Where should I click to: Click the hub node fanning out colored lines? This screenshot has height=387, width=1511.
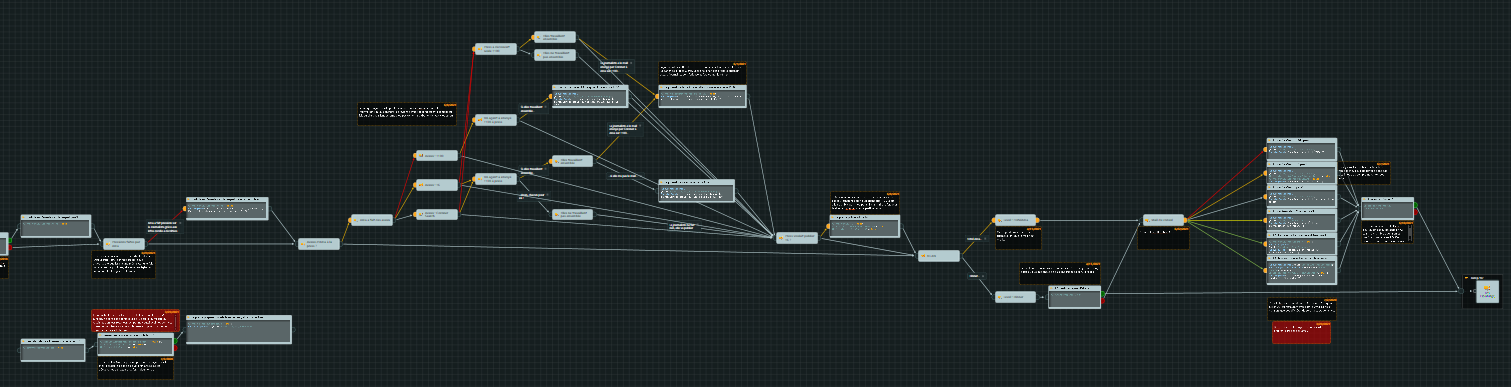tap(1164, 219)
